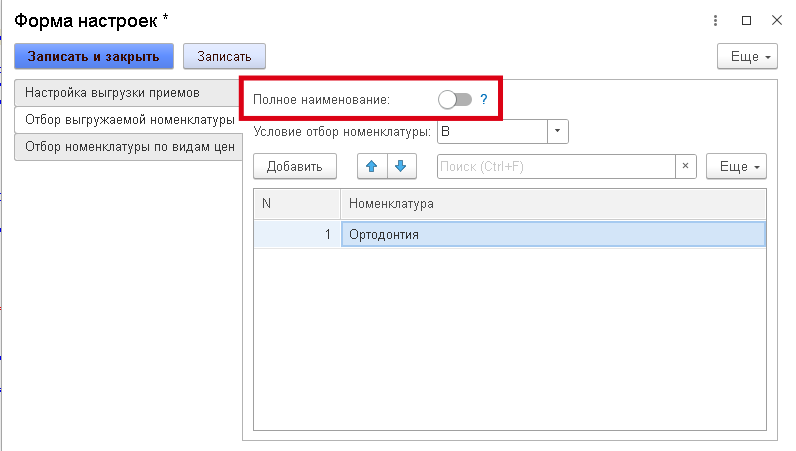Open the top-right 'Еще' dropdown menu
Screen dimensions: 796x451
747,57
